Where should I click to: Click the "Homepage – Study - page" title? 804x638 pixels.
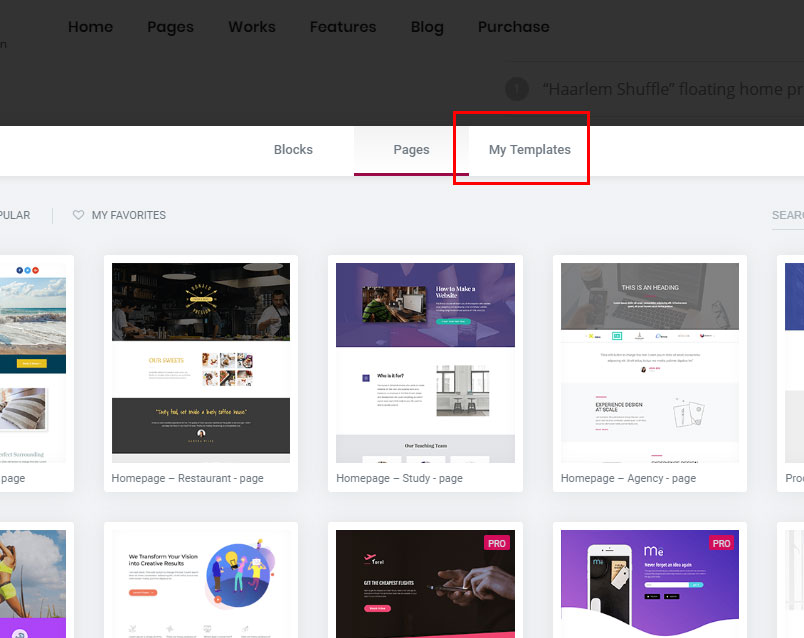tap(399, 478)
